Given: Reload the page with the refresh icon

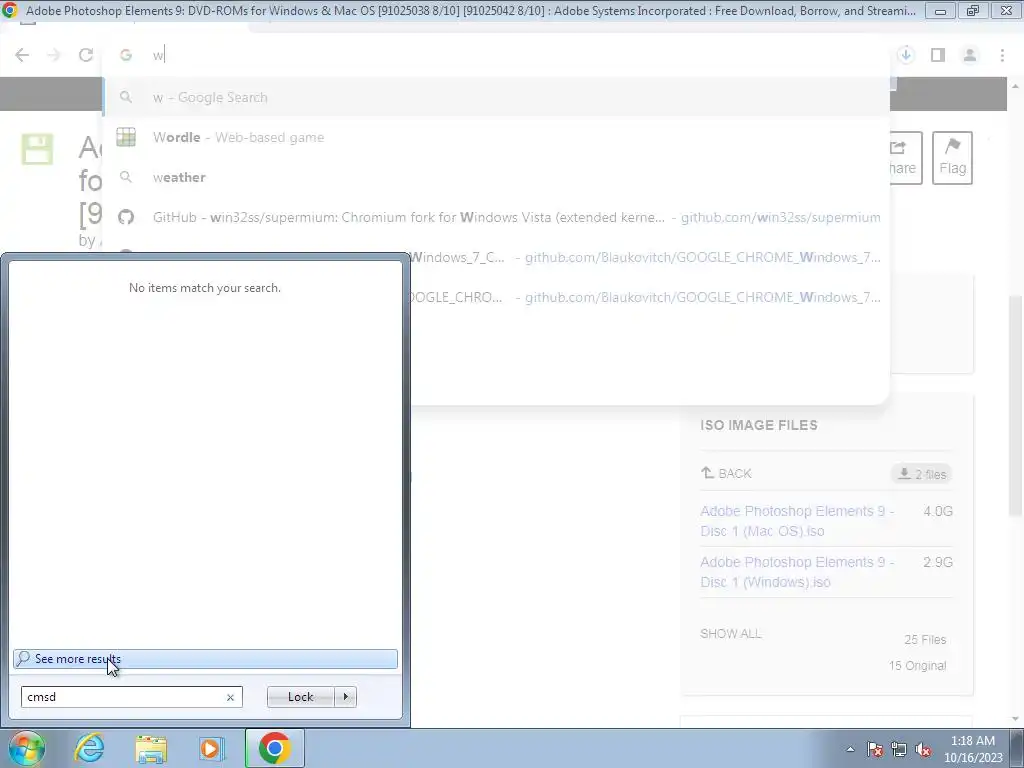Looking at the screenshot, I should point(86,56).
